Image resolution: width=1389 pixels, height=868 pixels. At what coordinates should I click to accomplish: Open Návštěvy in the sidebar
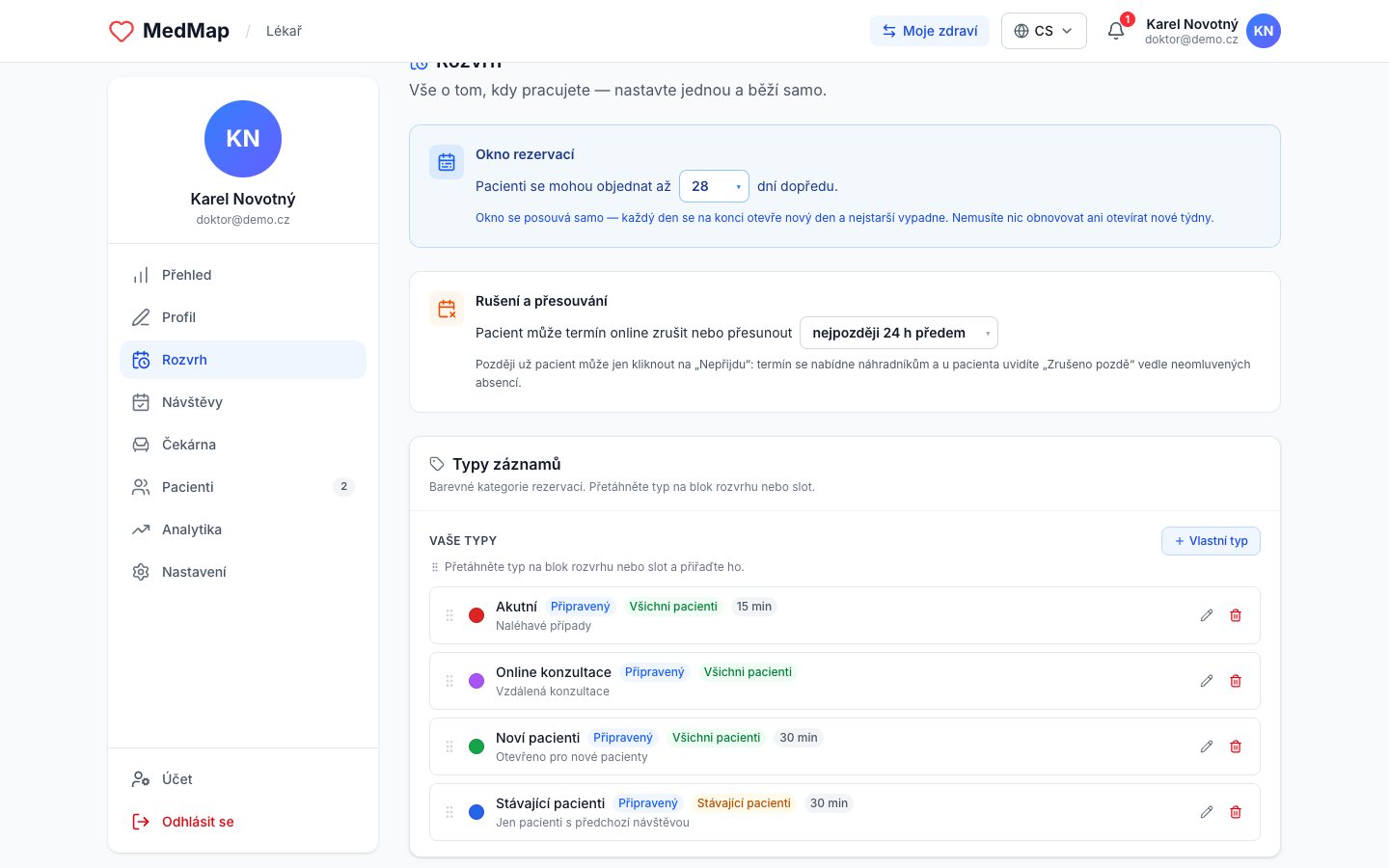pyautogui.click(x=243, y=402)
